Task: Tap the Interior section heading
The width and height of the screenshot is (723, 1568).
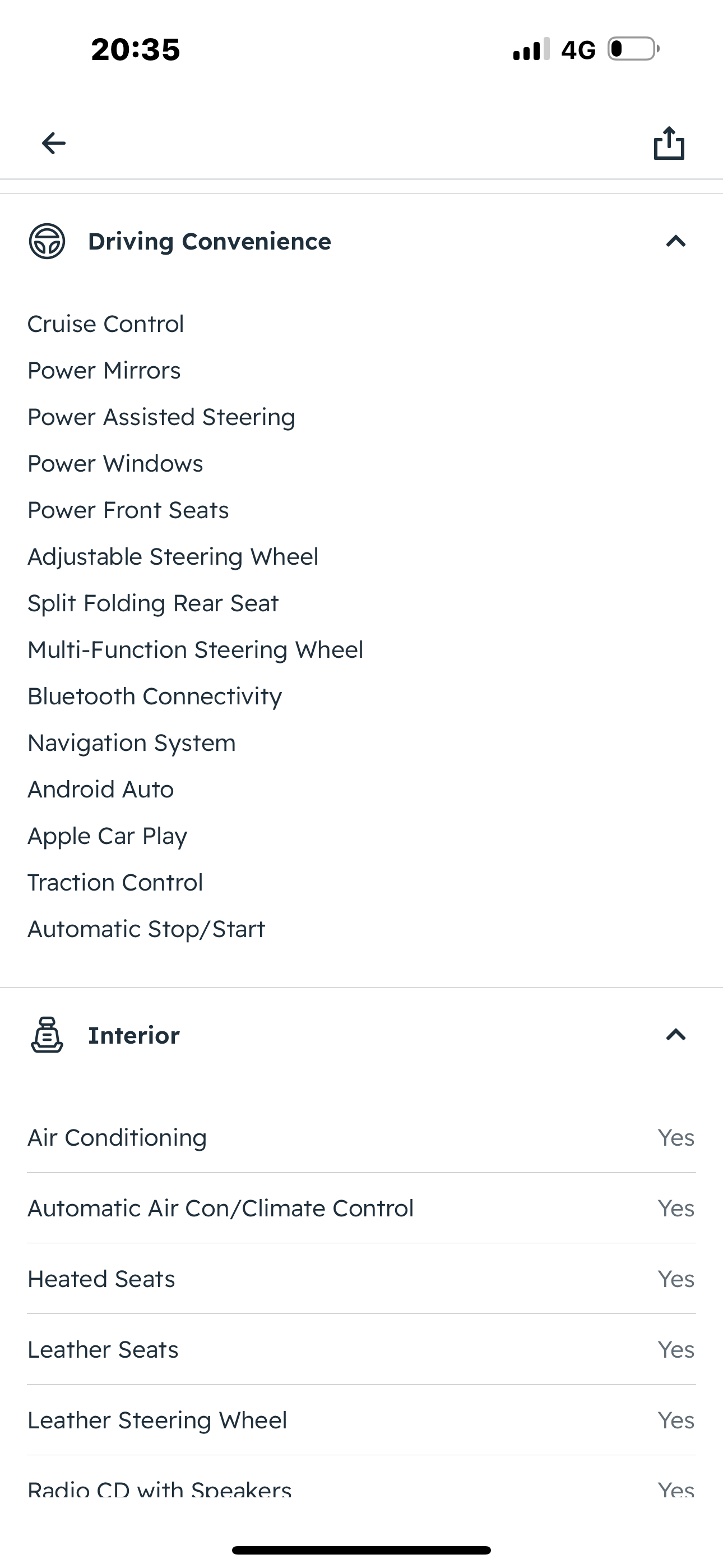Action: coord(134,1035)
